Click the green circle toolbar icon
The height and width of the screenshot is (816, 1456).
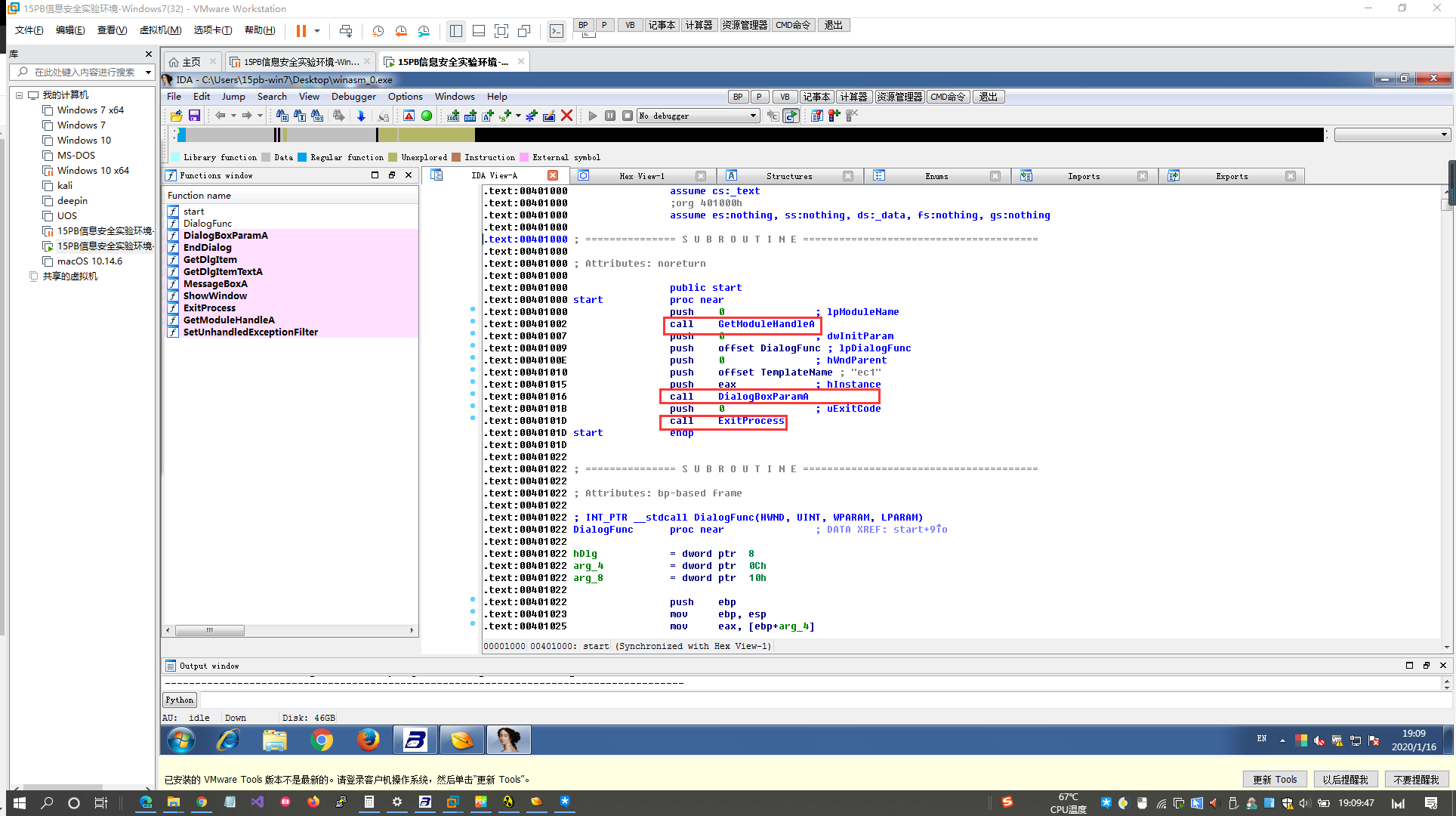click(427, 116)
